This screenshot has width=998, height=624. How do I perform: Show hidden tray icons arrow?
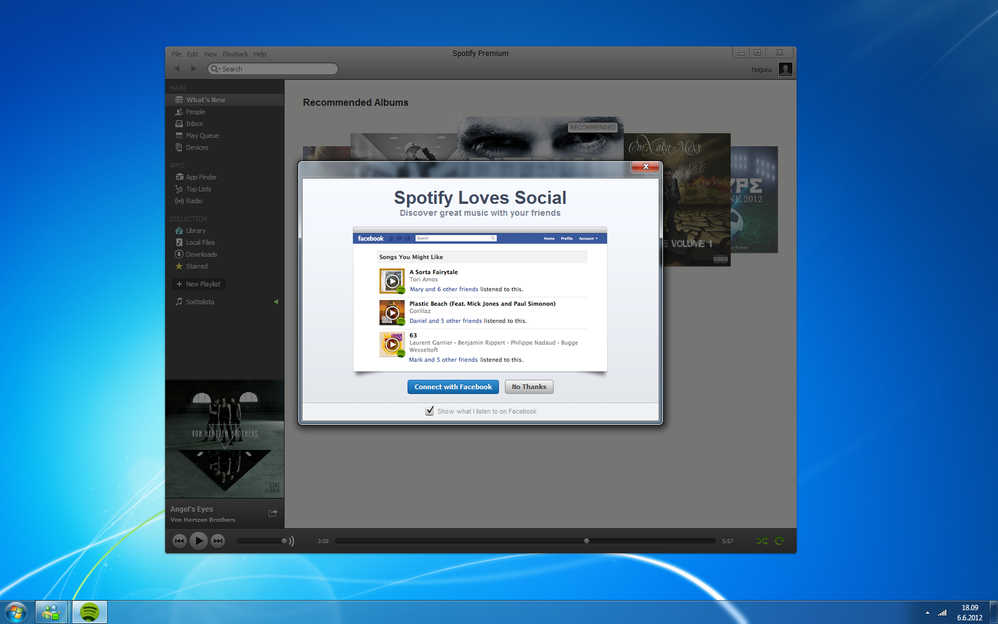(x=927, y=613)
